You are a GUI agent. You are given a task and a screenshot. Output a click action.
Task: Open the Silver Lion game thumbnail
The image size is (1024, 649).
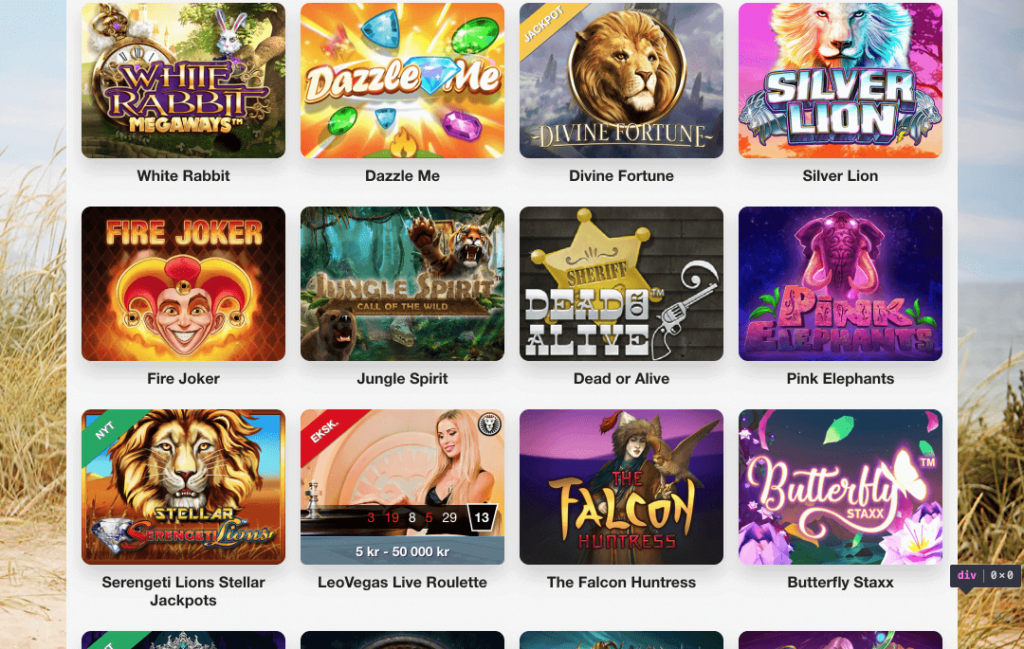pyautogui.click(x=840, y=80)
